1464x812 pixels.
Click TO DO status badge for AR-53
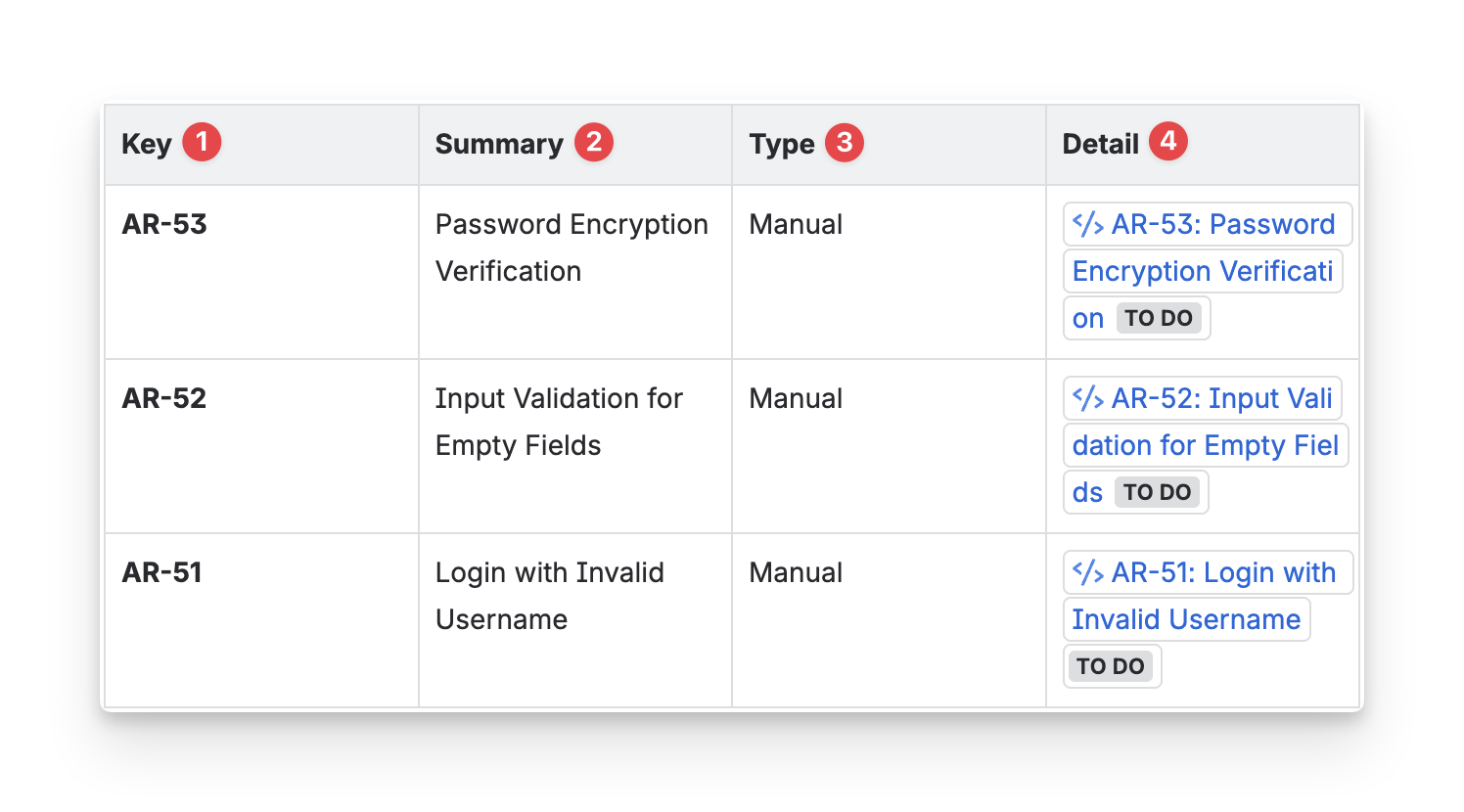coord(1159,318)
